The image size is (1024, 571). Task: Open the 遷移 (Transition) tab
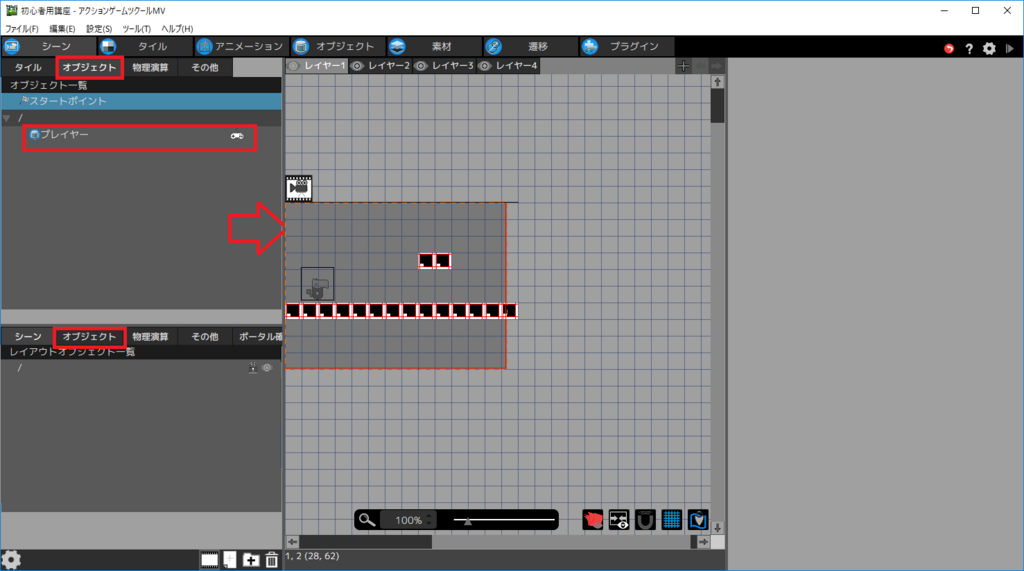[530, 46]
